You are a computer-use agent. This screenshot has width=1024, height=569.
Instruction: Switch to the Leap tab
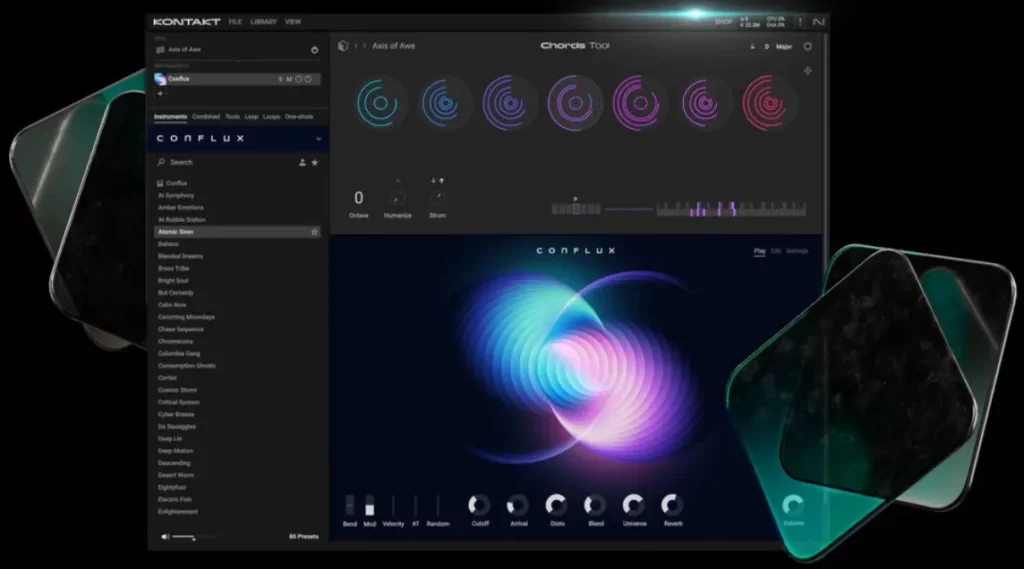pos(251,117)
